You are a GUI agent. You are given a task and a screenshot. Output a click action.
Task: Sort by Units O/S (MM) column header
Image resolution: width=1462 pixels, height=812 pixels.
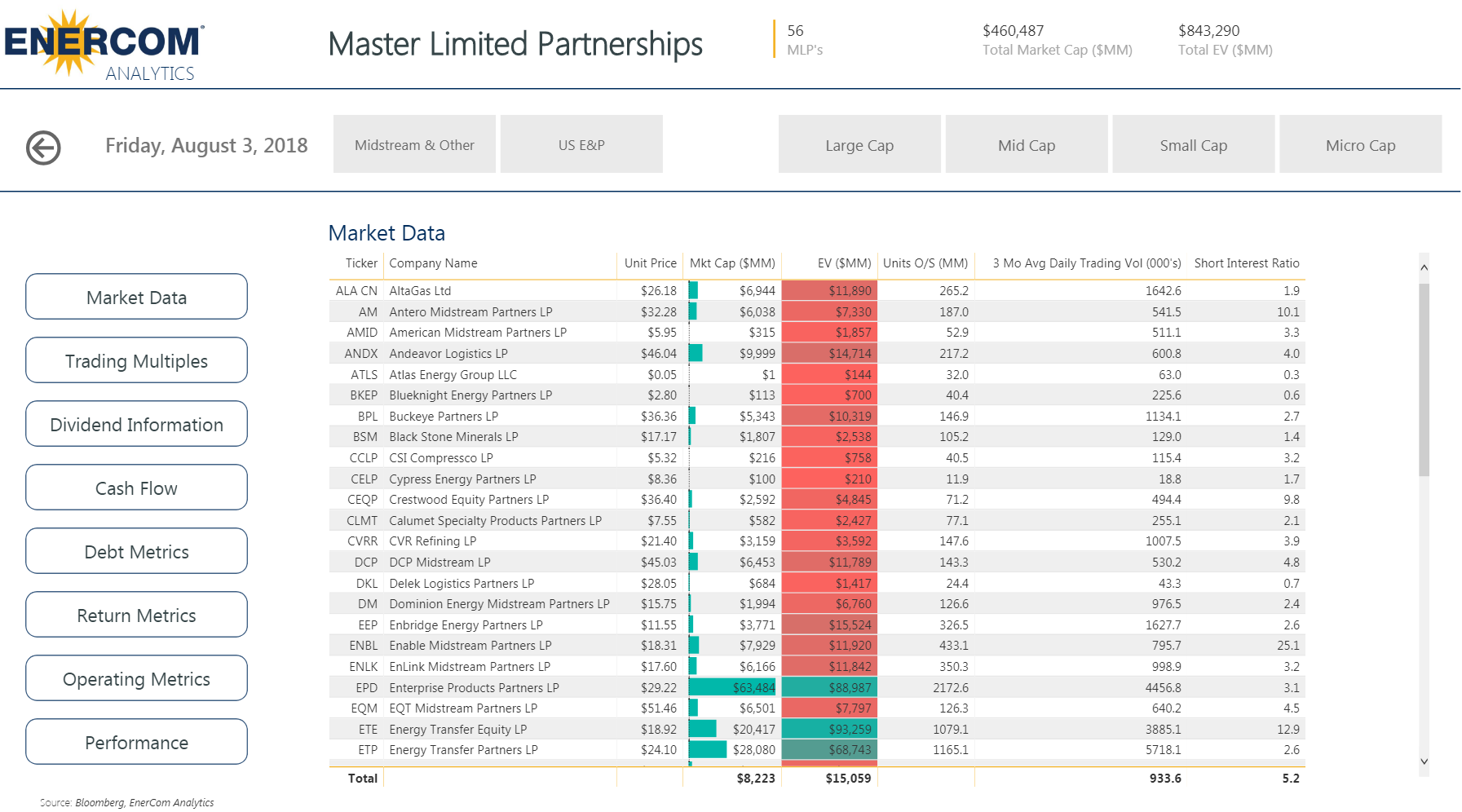coord(925,263)
